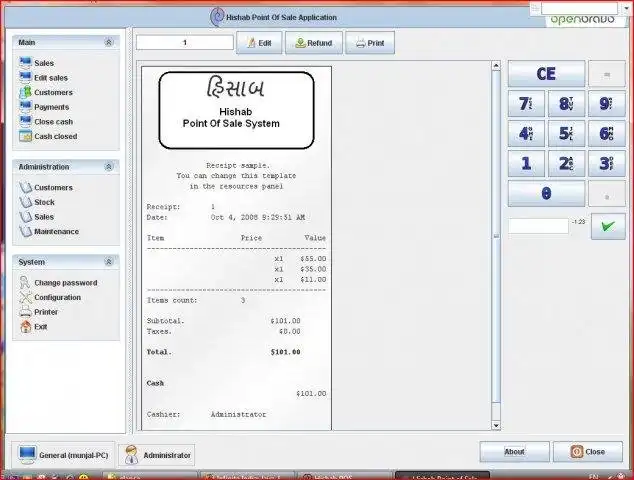Open the About dialog

point(514,451)
